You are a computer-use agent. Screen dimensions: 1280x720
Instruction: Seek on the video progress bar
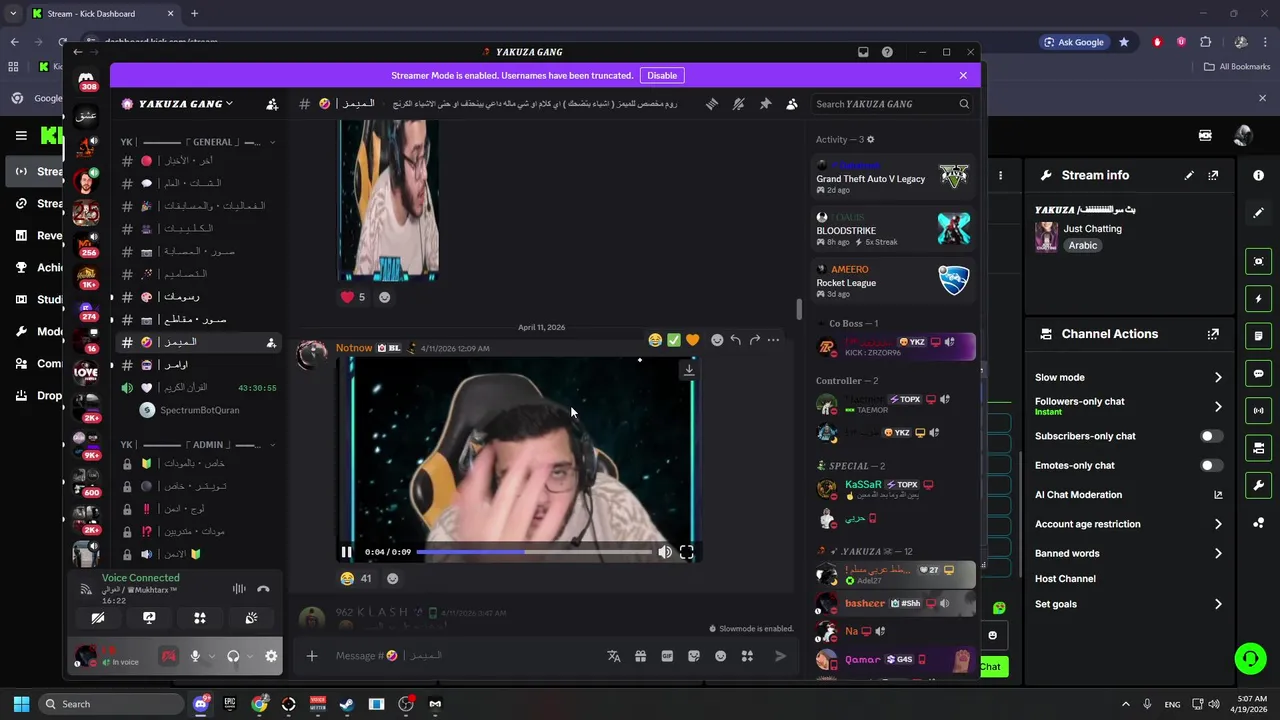click(x=533, y=552)
